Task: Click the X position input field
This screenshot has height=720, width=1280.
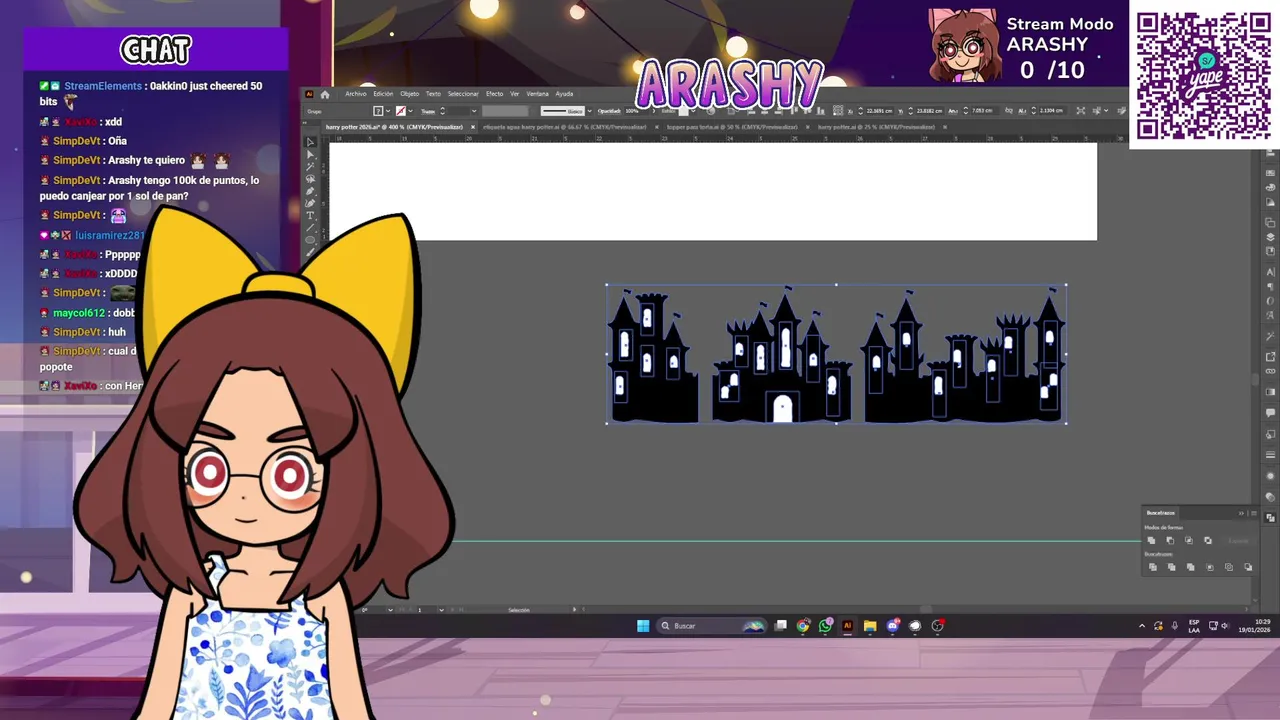Action: 879,110
